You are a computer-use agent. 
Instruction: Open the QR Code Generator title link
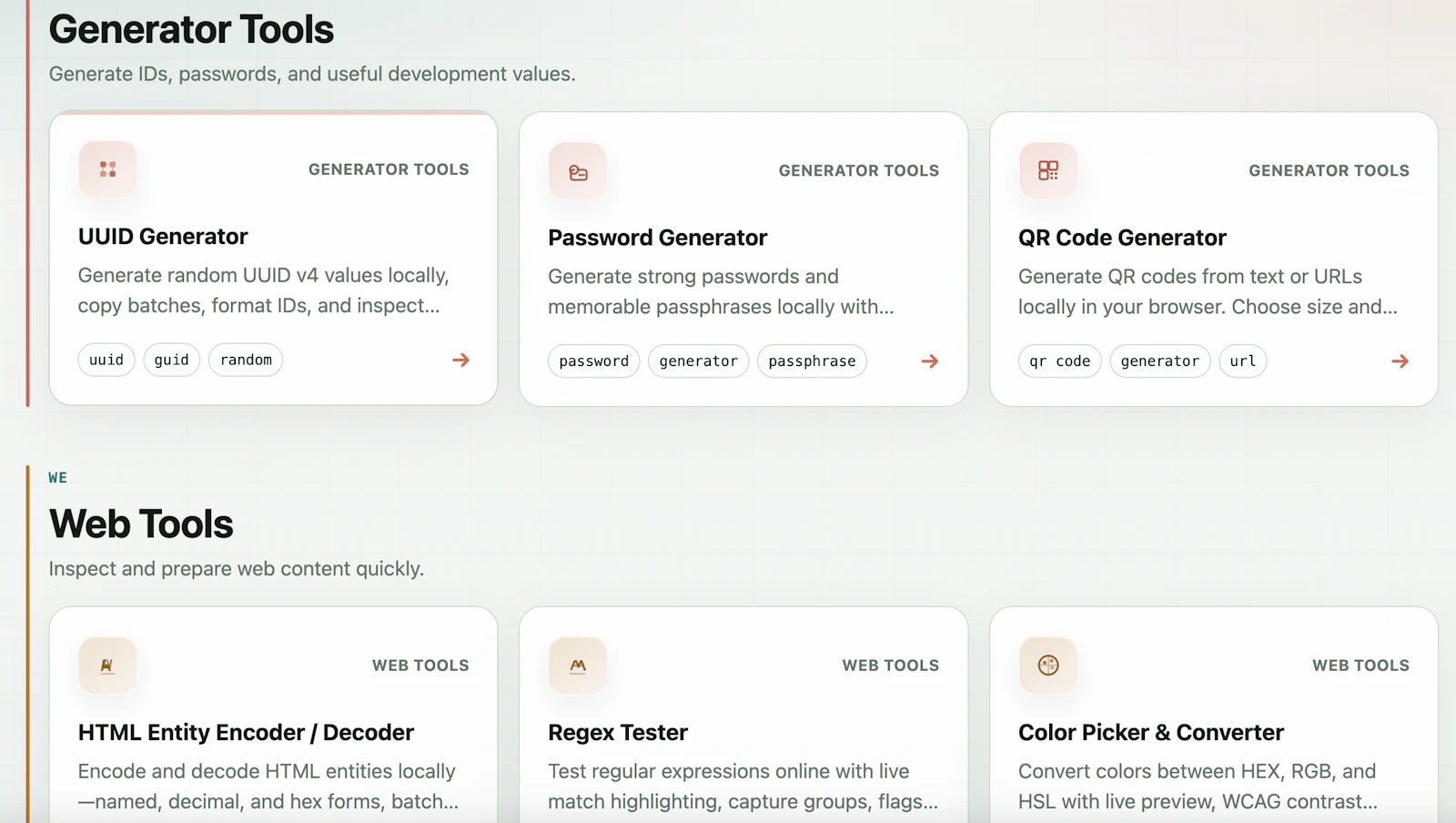[1122, 238]
